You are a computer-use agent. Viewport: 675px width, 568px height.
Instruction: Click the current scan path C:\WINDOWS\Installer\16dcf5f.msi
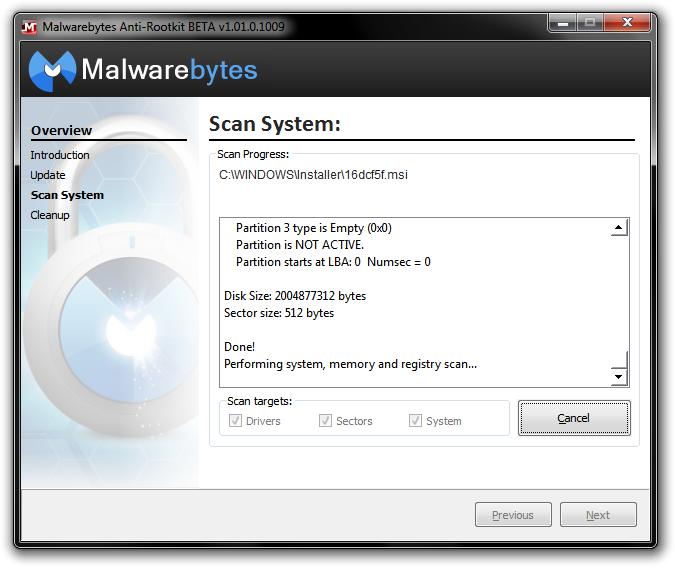pyautogui.click(x=313, y=175)
